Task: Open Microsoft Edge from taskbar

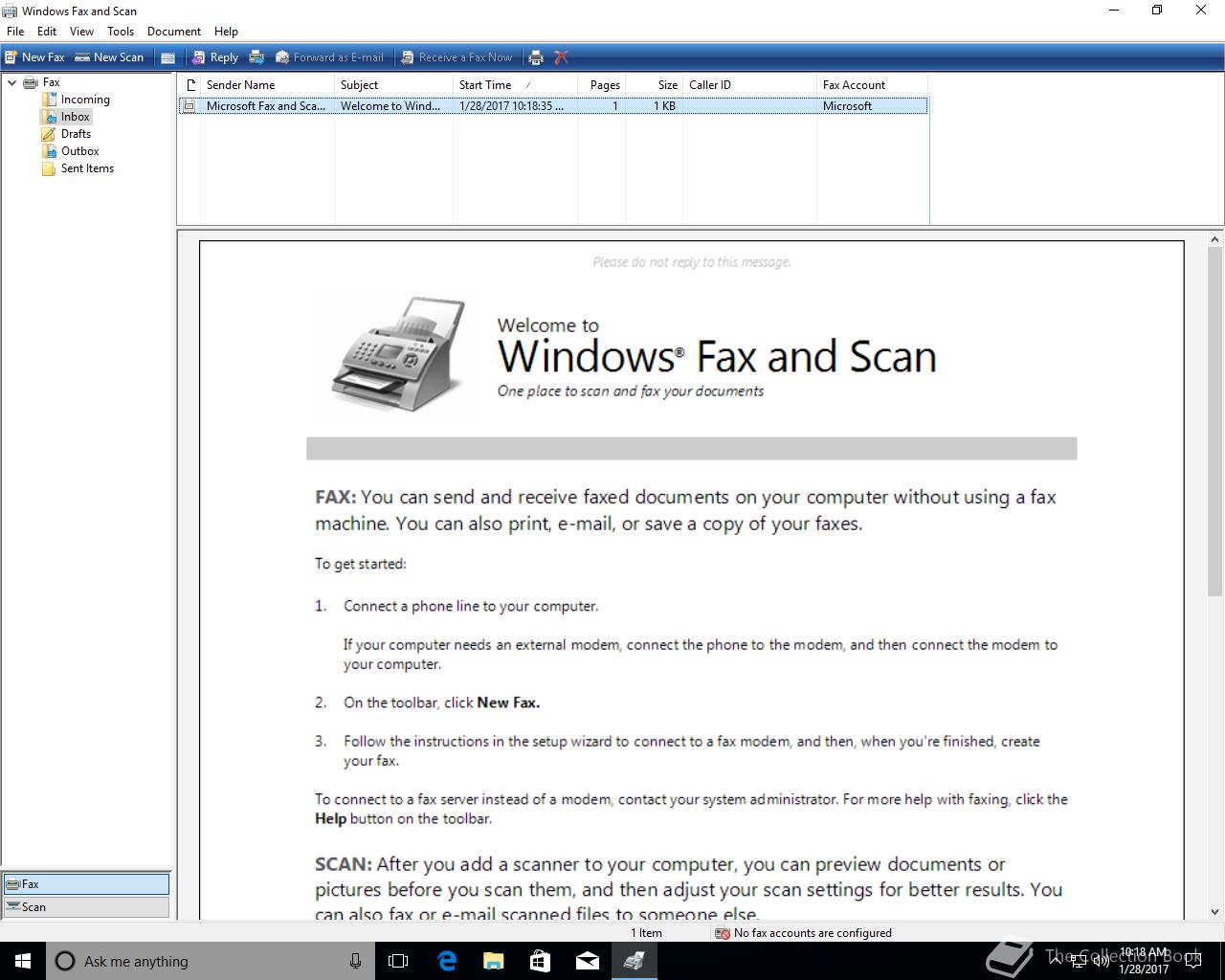Action: pos(446,961)
